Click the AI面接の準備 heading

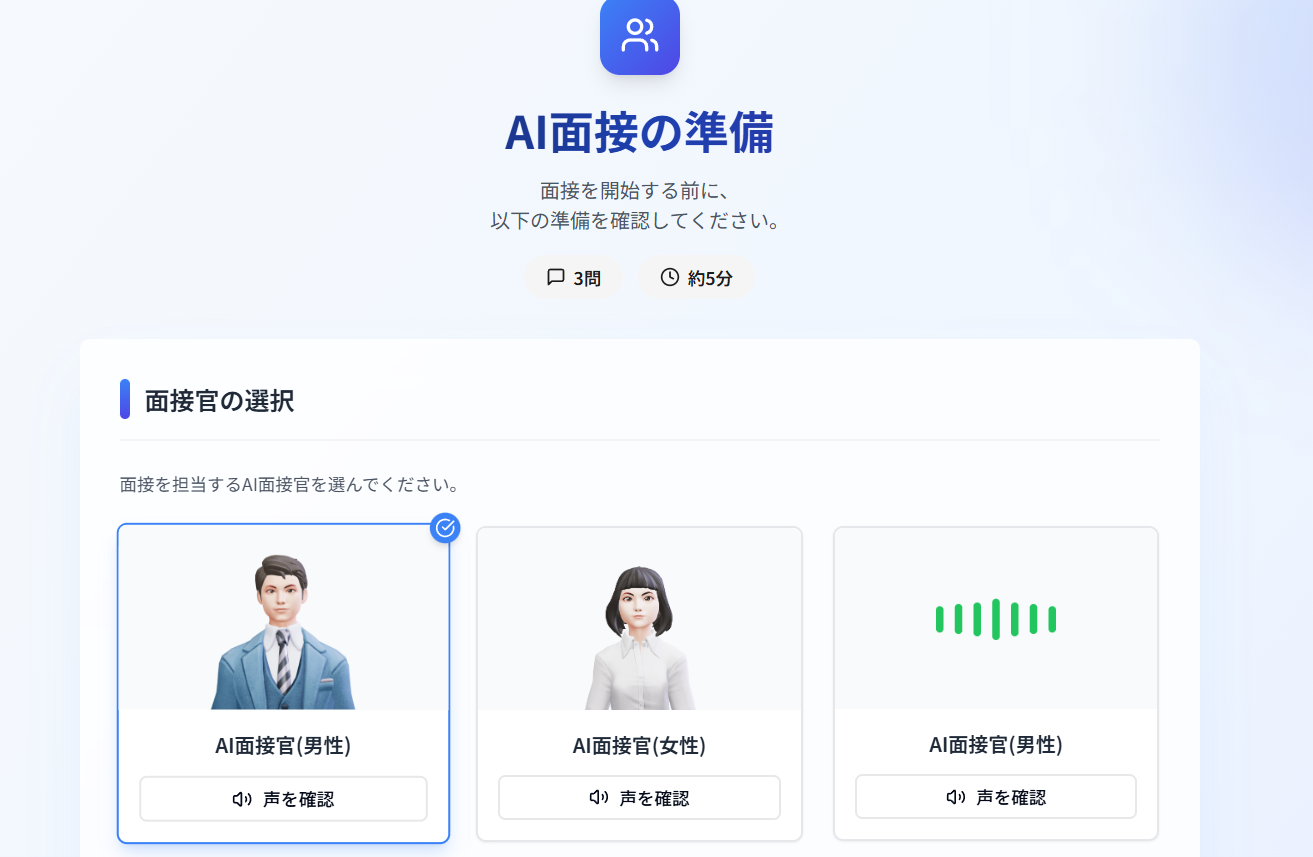click(639, 133)
